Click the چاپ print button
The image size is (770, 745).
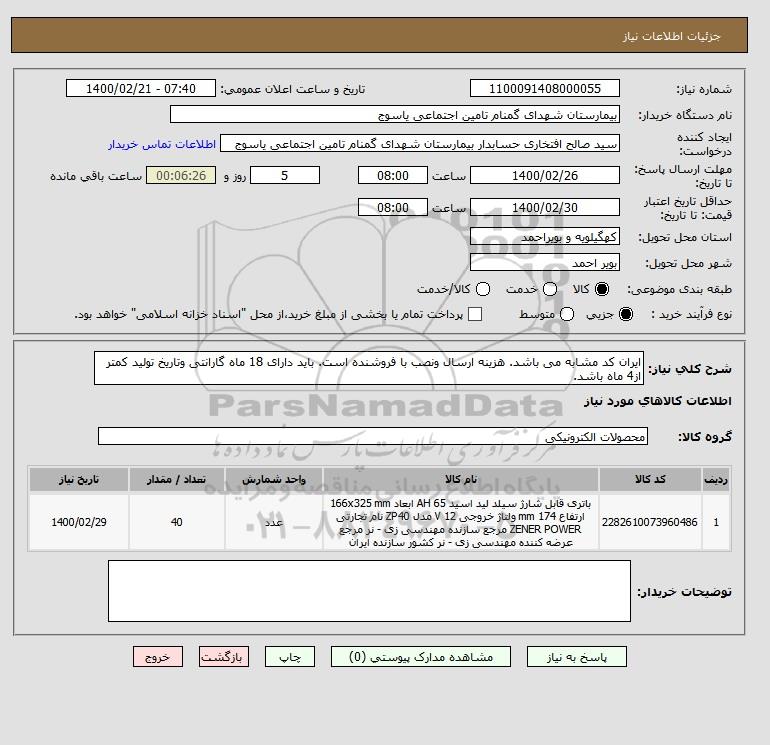[290, 657]
